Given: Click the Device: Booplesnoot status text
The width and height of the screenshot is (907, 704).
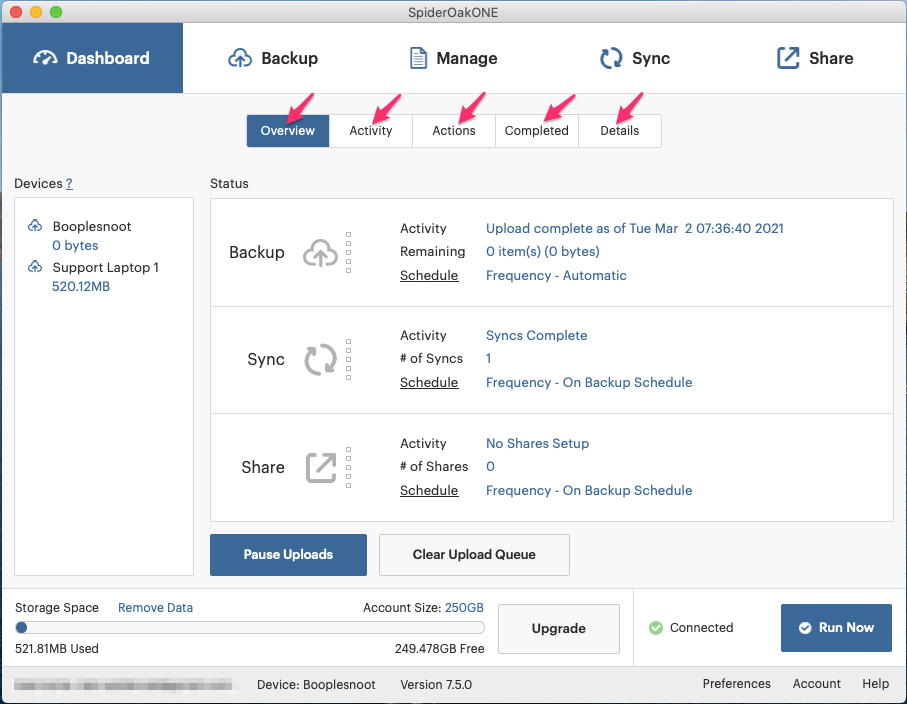Looking at the screenshot, I should pyautogui.click(x=316, y=684).
